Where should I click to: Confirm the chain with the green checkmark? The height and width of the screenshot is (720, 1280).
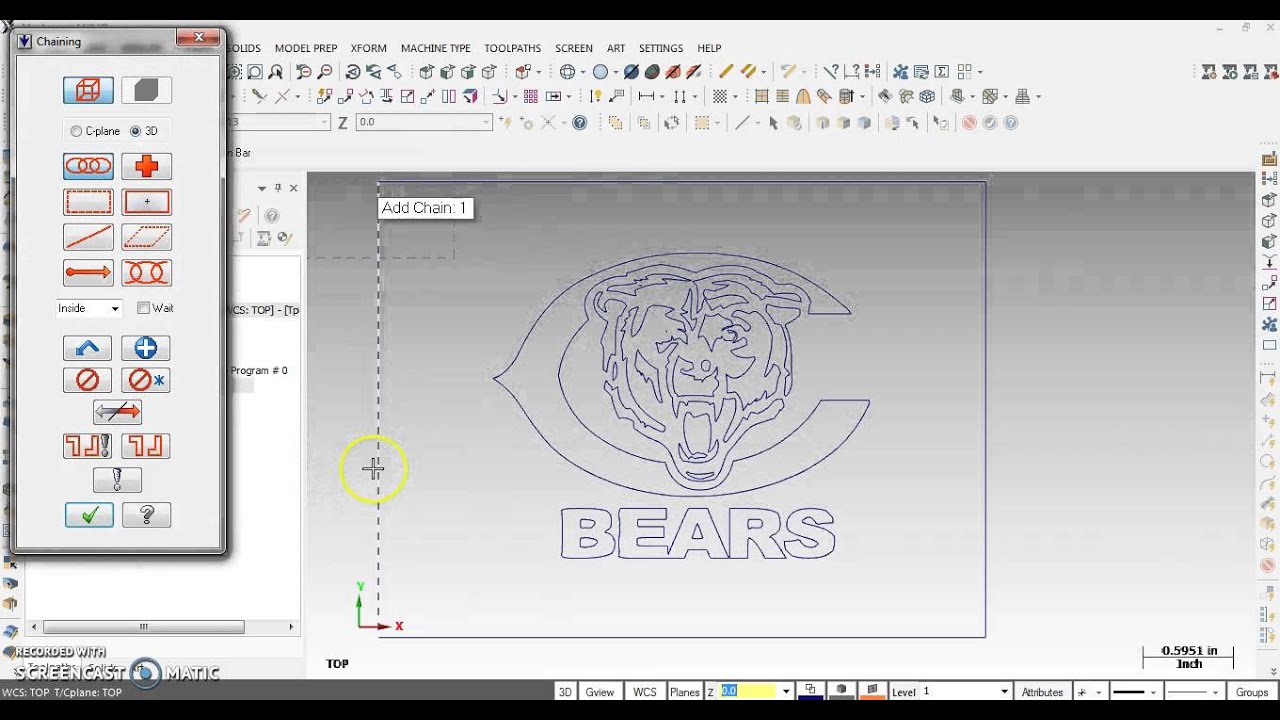point(89,515)
